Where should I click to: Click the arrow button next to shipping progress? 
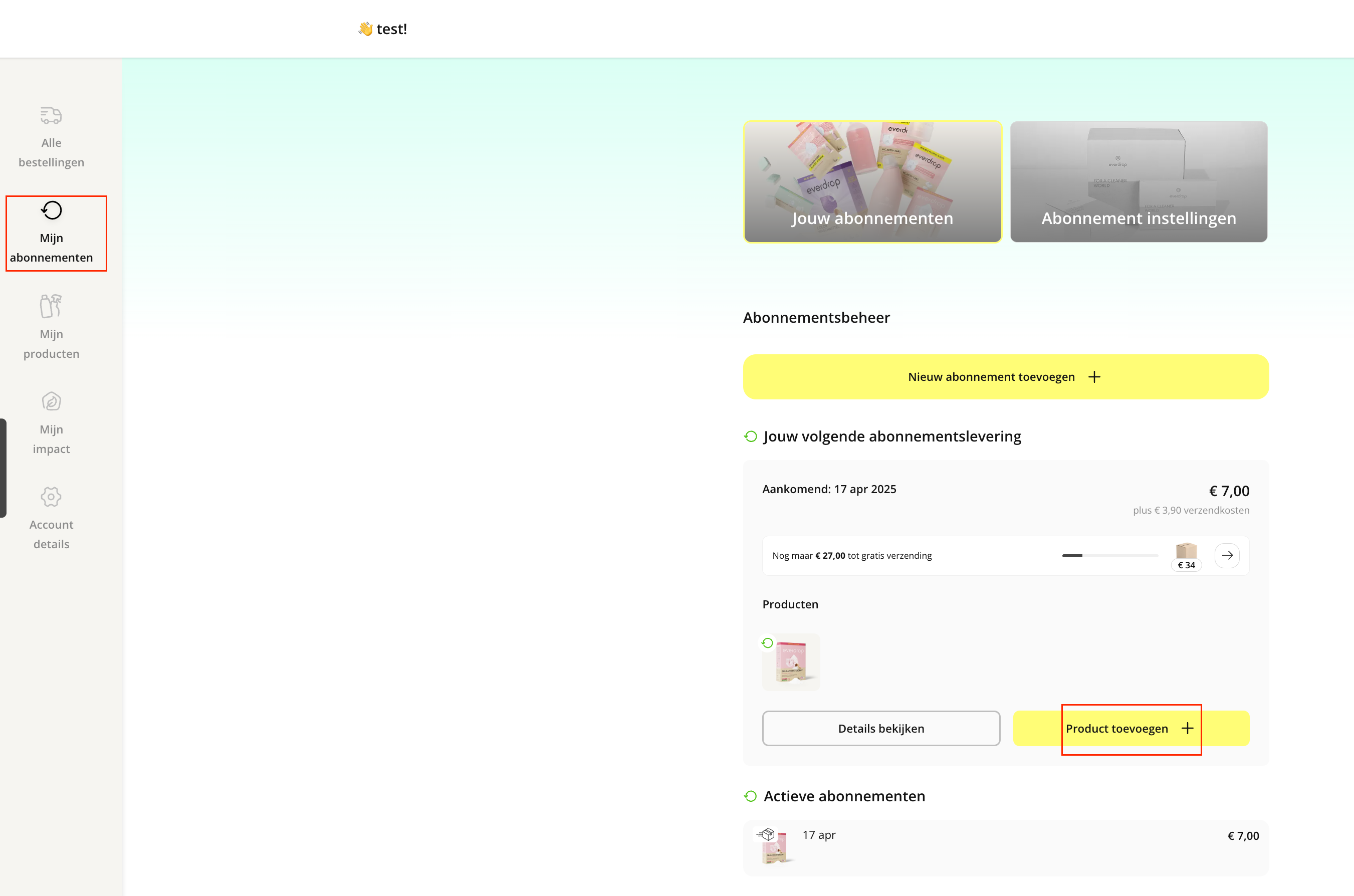(x=1227, y=555)
